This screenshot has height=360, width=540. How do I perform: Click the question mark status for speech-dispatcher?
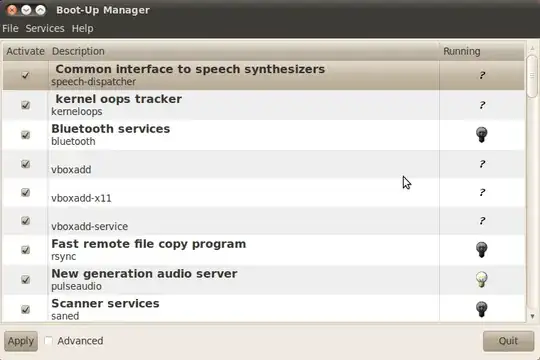pos(482,75)
